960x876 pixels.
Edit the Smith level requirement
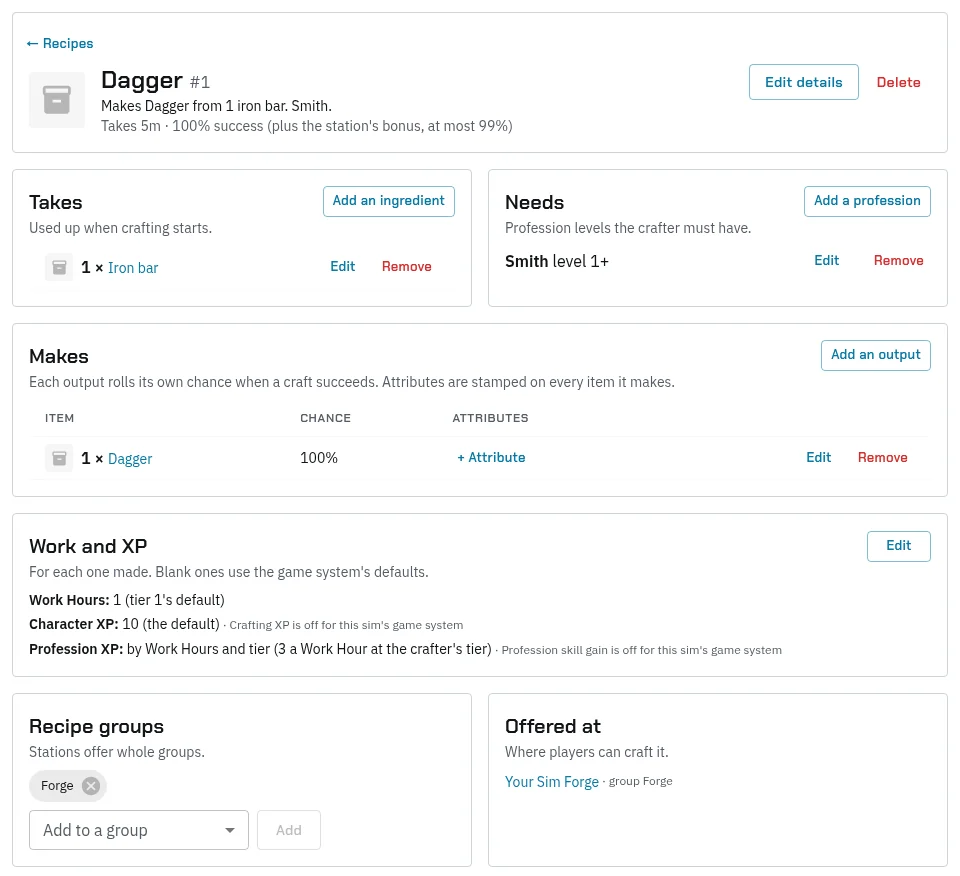[826, 260]
